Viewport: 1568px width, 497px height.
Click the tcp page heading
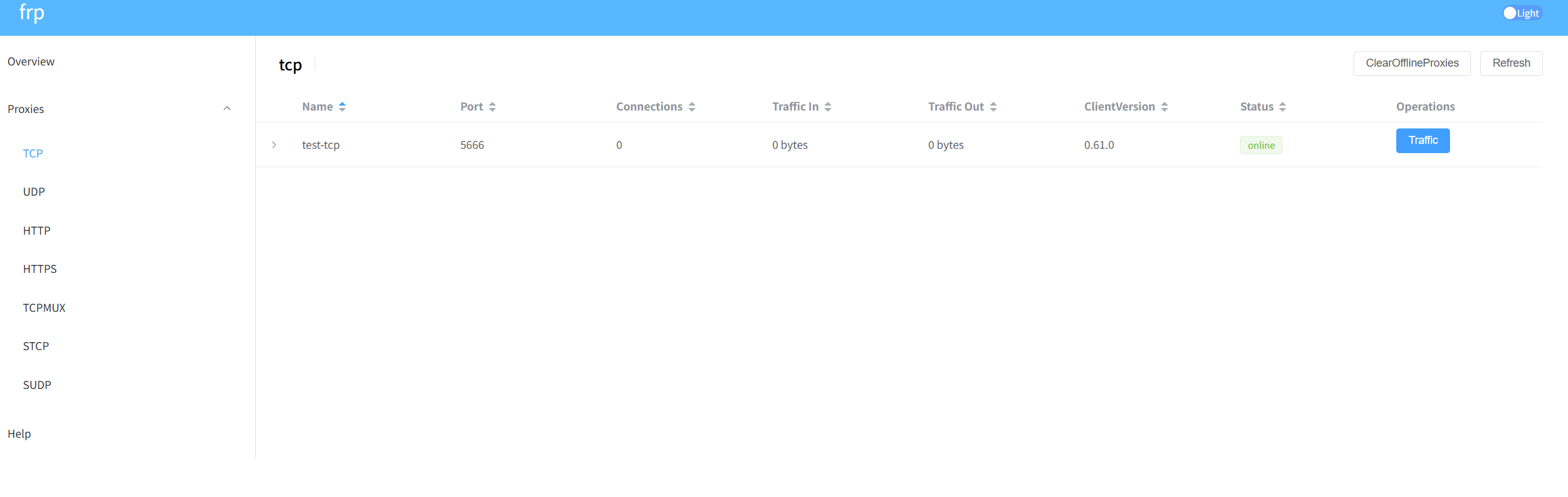pyautogui.click(x=290, y=65)
